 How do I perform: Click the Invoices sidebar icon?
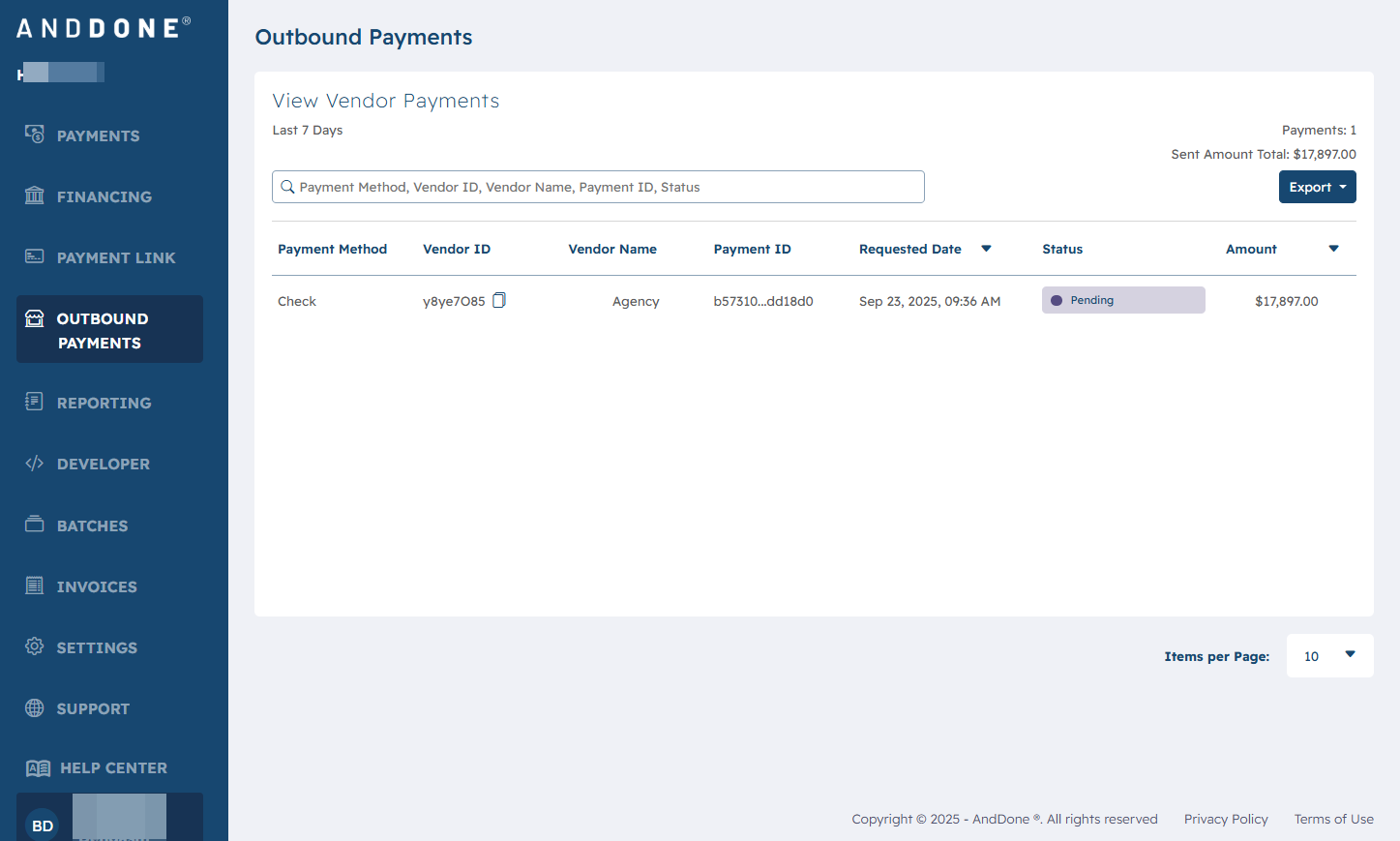pyautogui.click(x=35, y=586)
